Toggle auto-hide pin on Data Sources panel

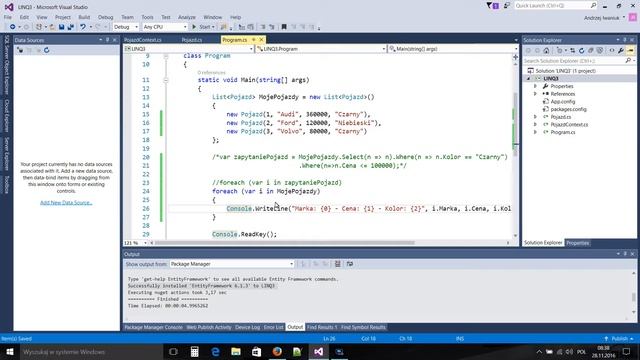pos(108,40)
